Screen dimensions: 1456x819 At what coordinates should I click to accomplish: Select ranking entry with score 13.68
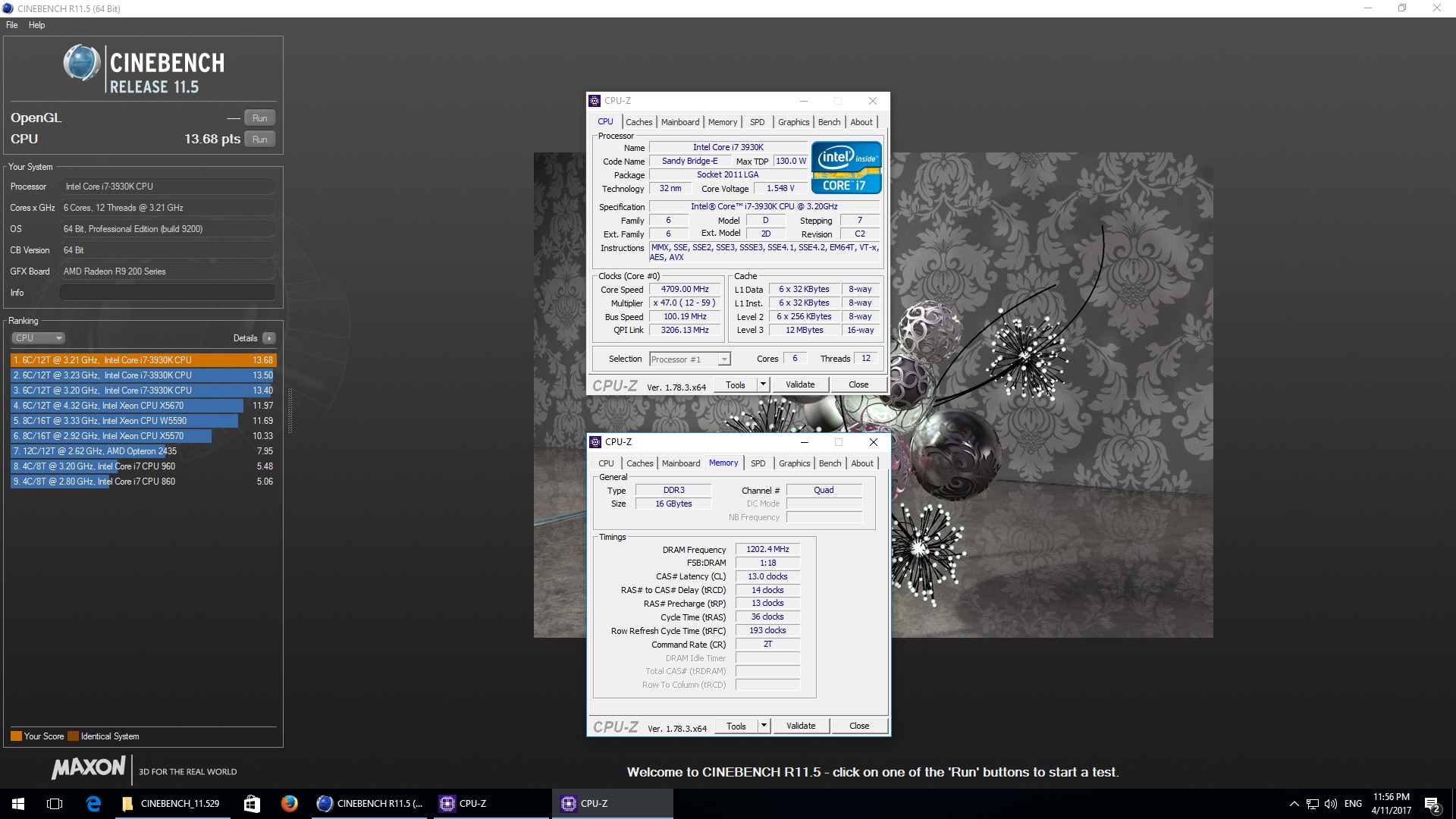point(143,360)
